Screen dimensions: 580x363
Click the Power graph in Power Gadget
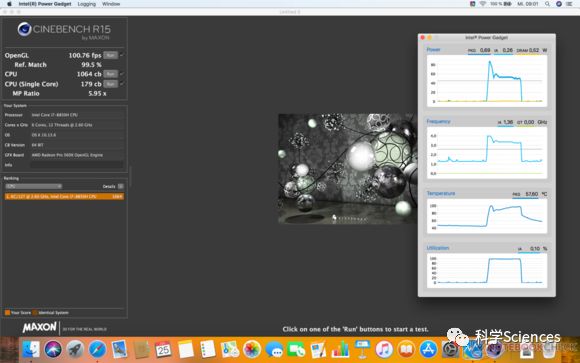[x=487, y=81]
